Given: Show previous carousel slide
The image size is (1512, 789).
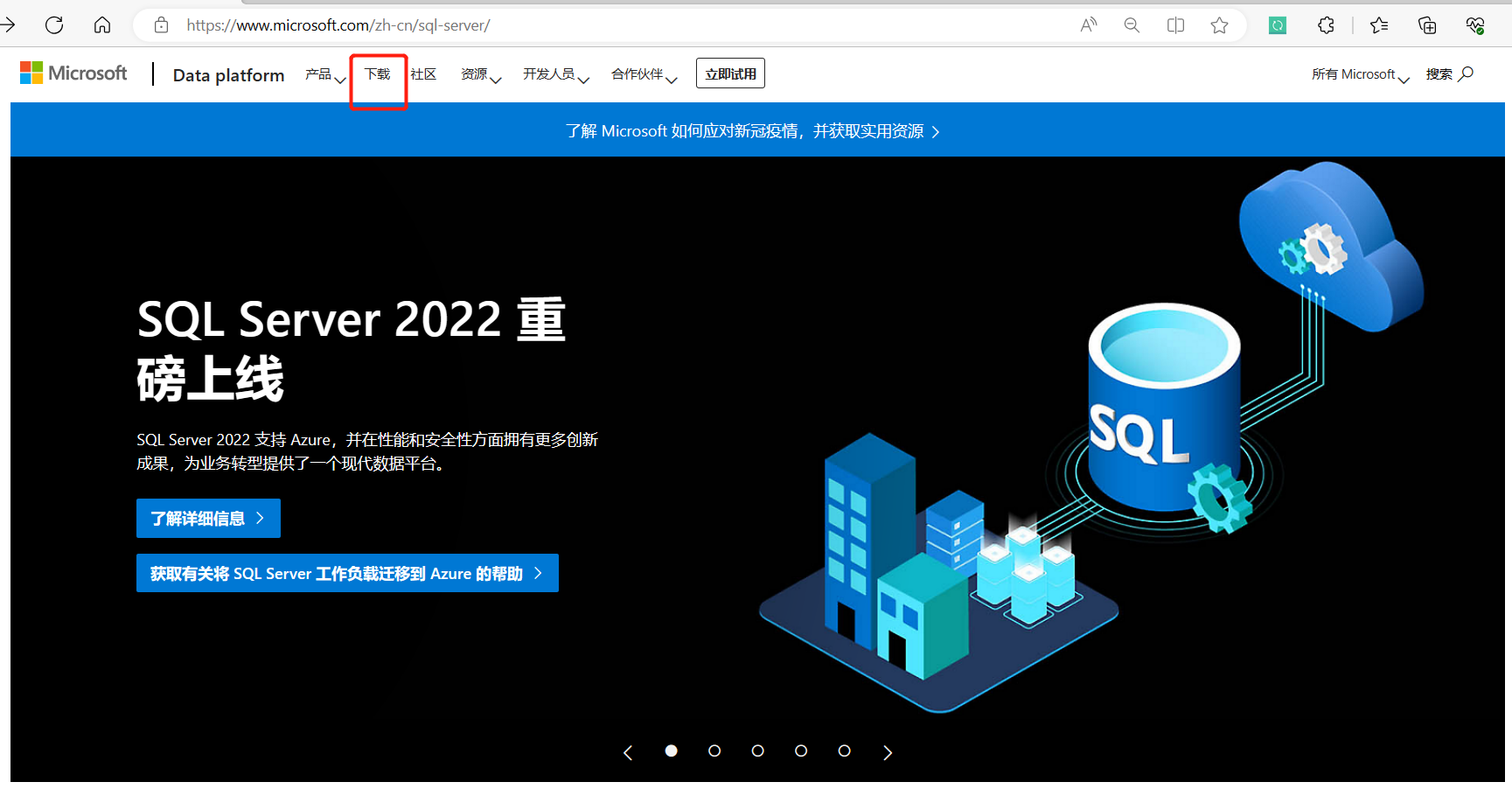Looking at the screenshot, I should point(628,752).
